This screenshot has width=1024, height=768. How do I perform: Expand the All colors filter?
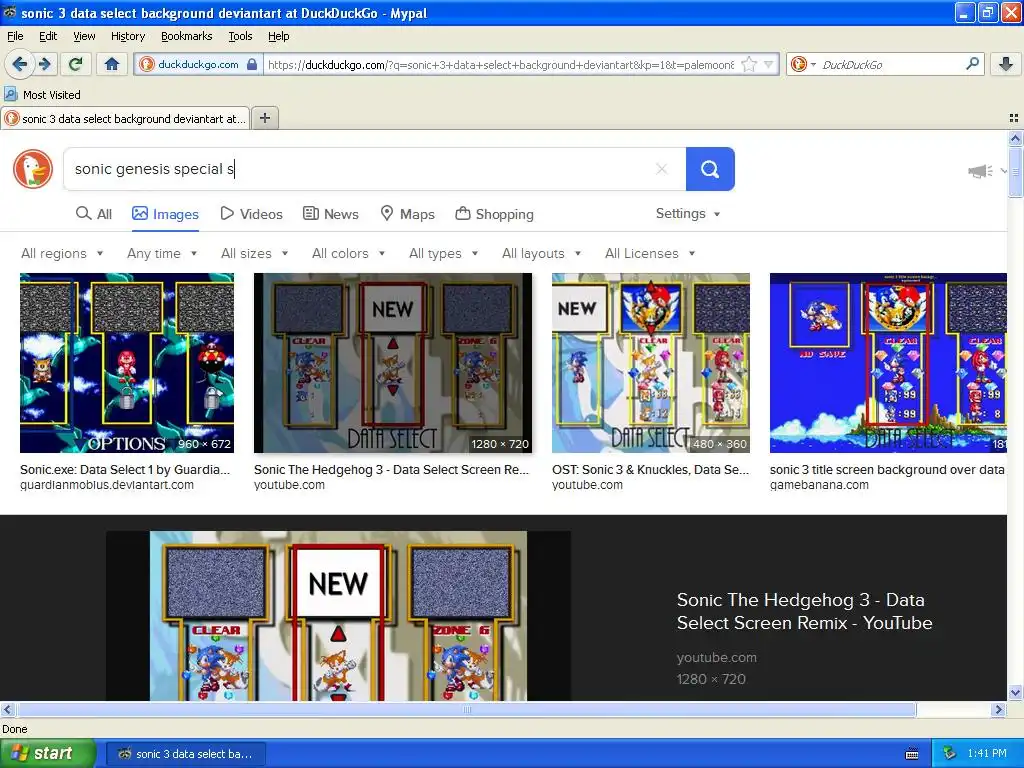pyautogui.click(x=348, y=253)
